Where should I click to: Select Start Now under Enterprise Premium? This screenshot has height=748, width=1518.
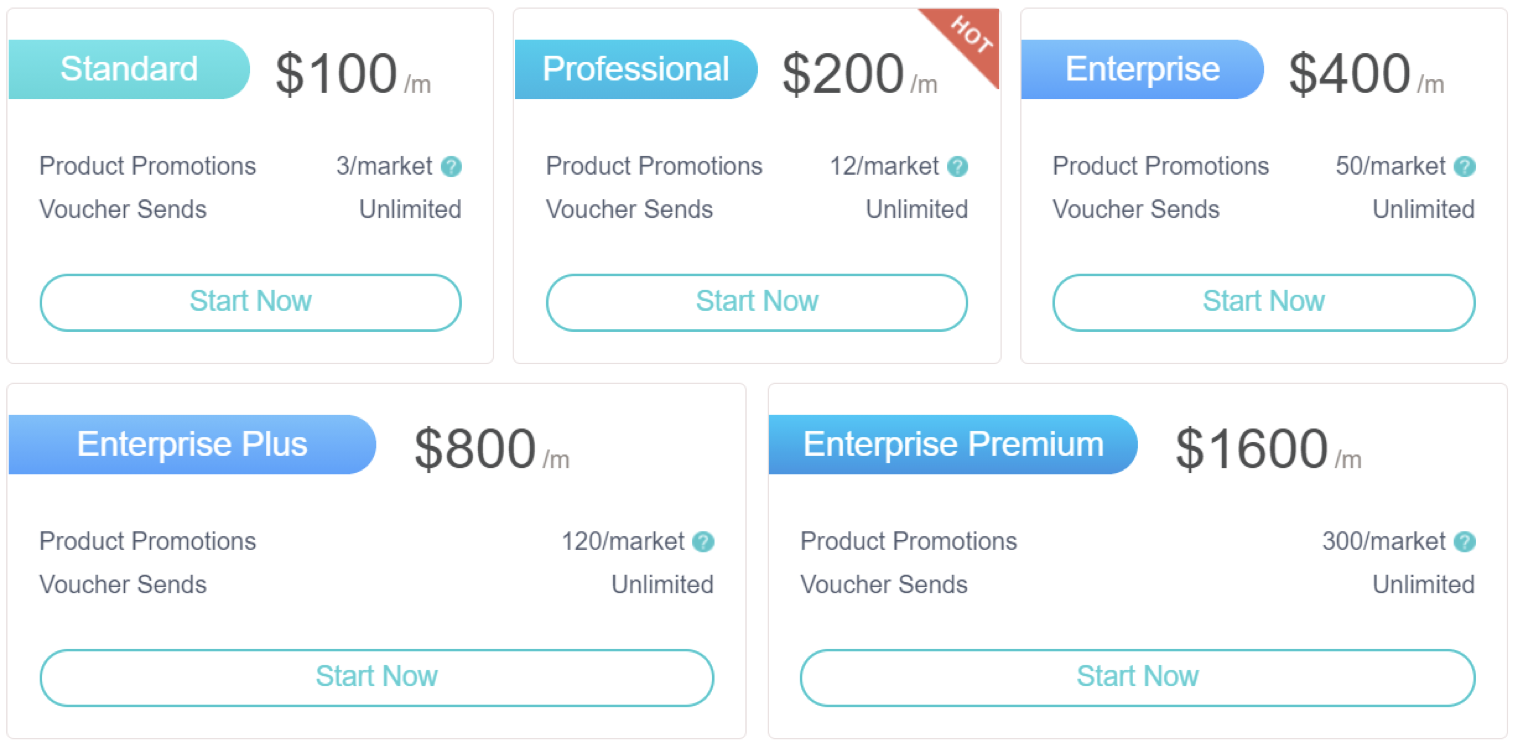[x=1138, y=677]
